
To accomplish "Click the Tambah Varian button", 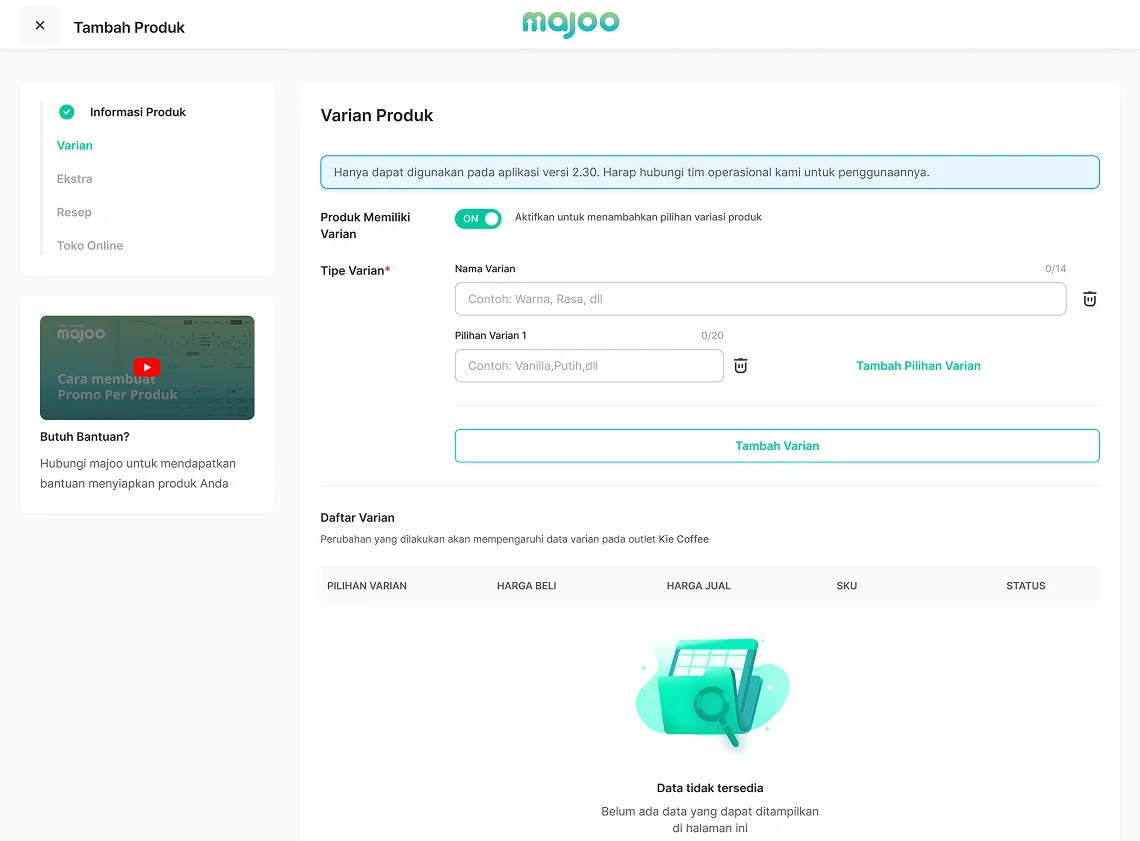I will [777, 446].
